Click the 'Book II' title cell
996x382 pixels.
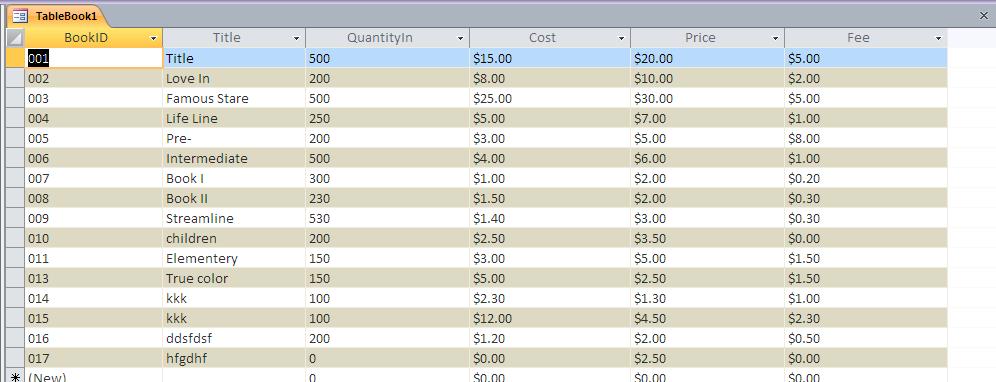(234, 198)
